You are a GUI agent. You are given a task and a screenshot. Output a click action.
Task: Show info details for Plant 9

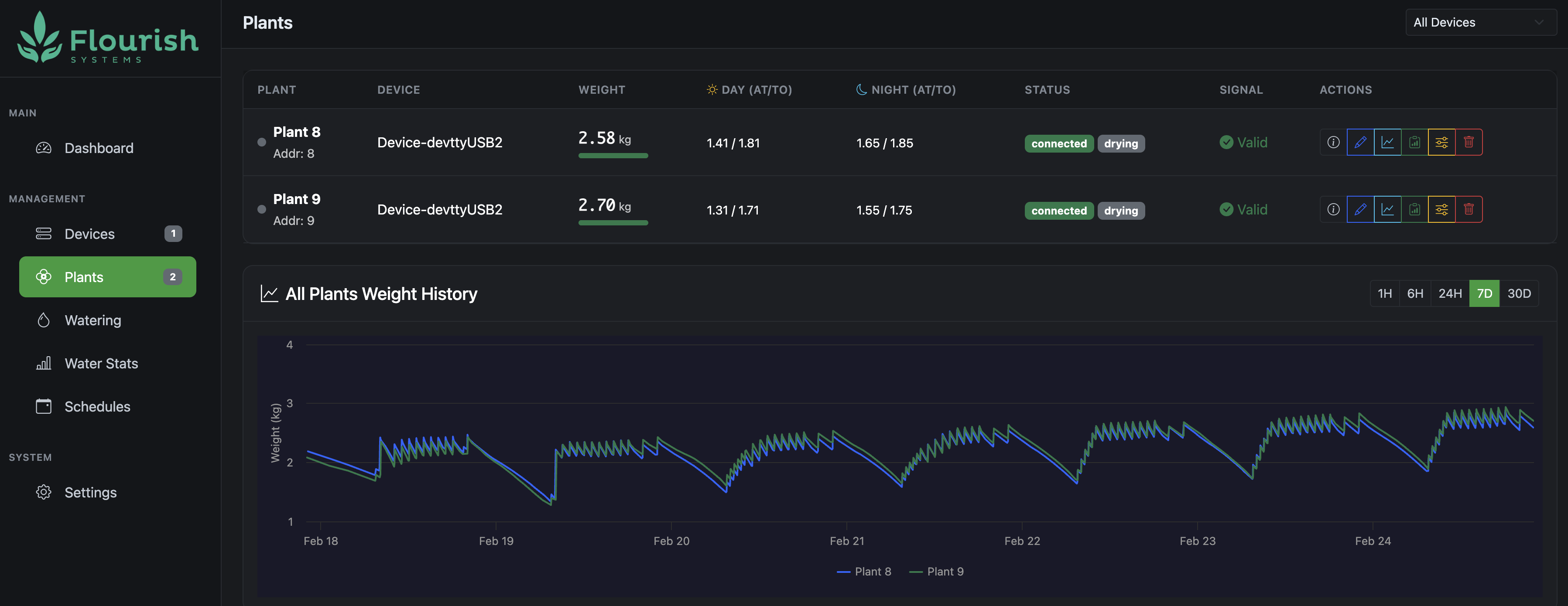point(1333,209)
